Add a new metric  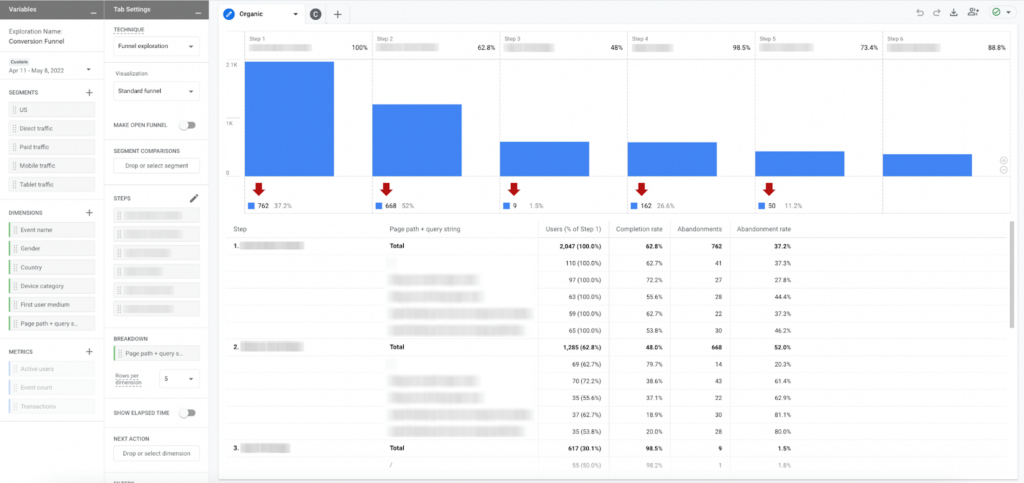click(x=89, y=352)
